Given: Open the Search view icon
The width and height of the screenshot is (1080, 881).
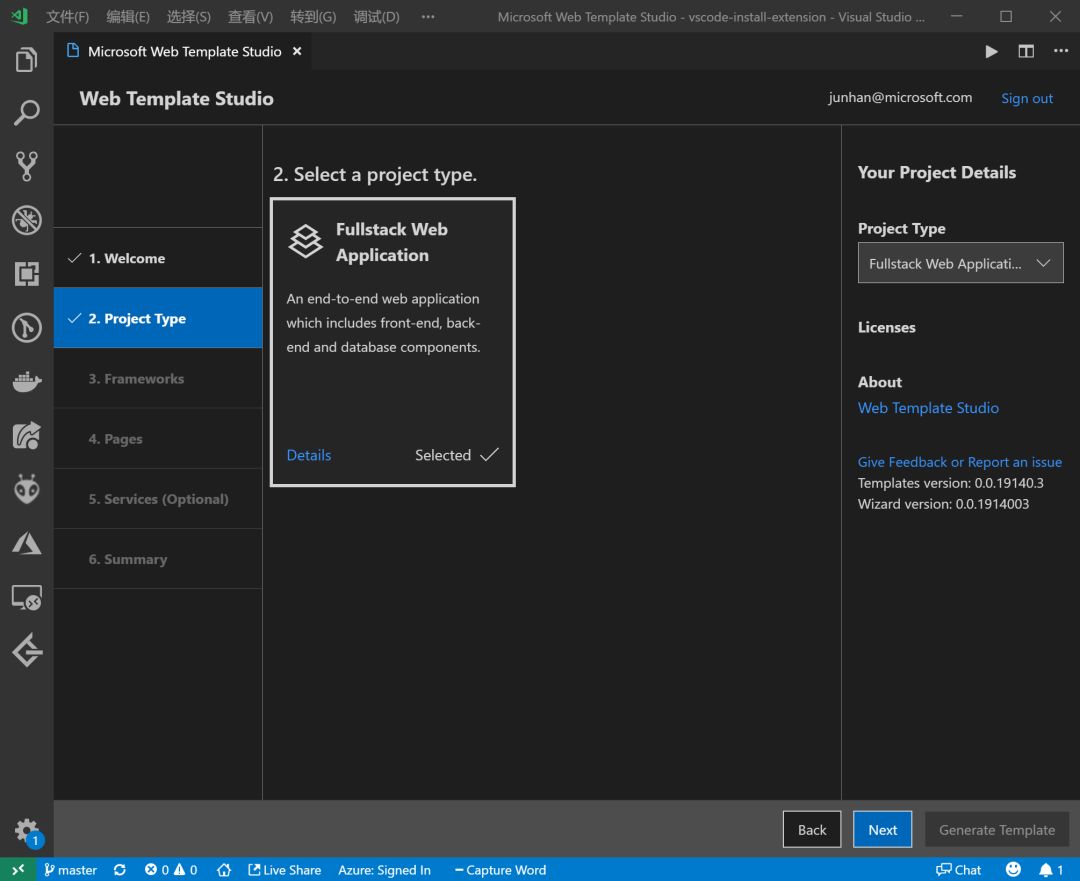Looking at the screenshot, I should pyautogui.click(x=26, y=112).
